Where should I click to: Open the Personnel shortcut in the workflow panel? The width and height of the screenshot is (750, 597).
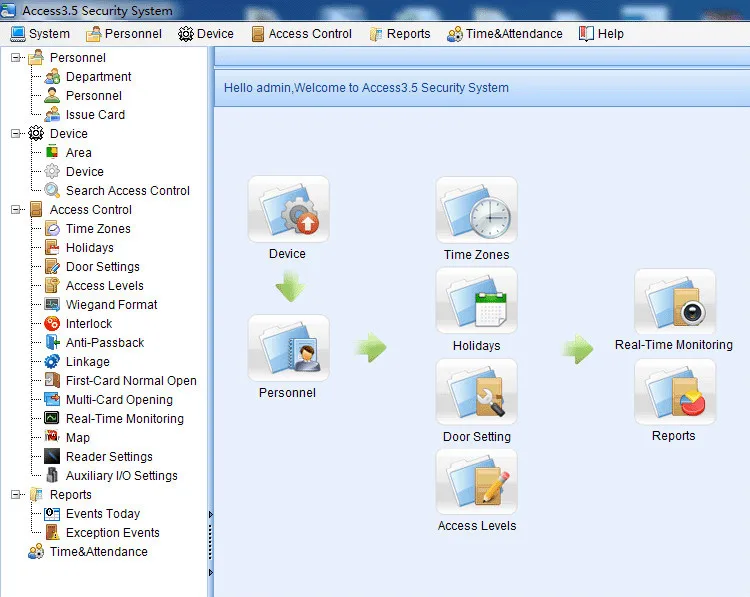[288, 348]
